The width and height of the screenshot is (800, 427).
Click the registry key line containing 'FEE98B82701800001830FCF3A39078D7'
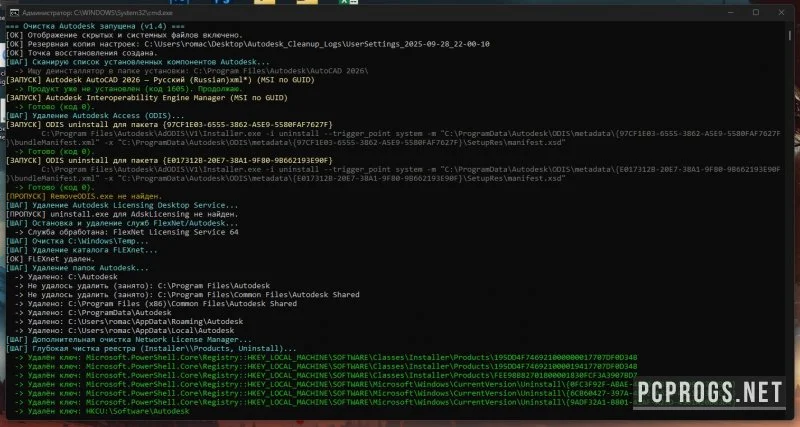coord(326,375)
